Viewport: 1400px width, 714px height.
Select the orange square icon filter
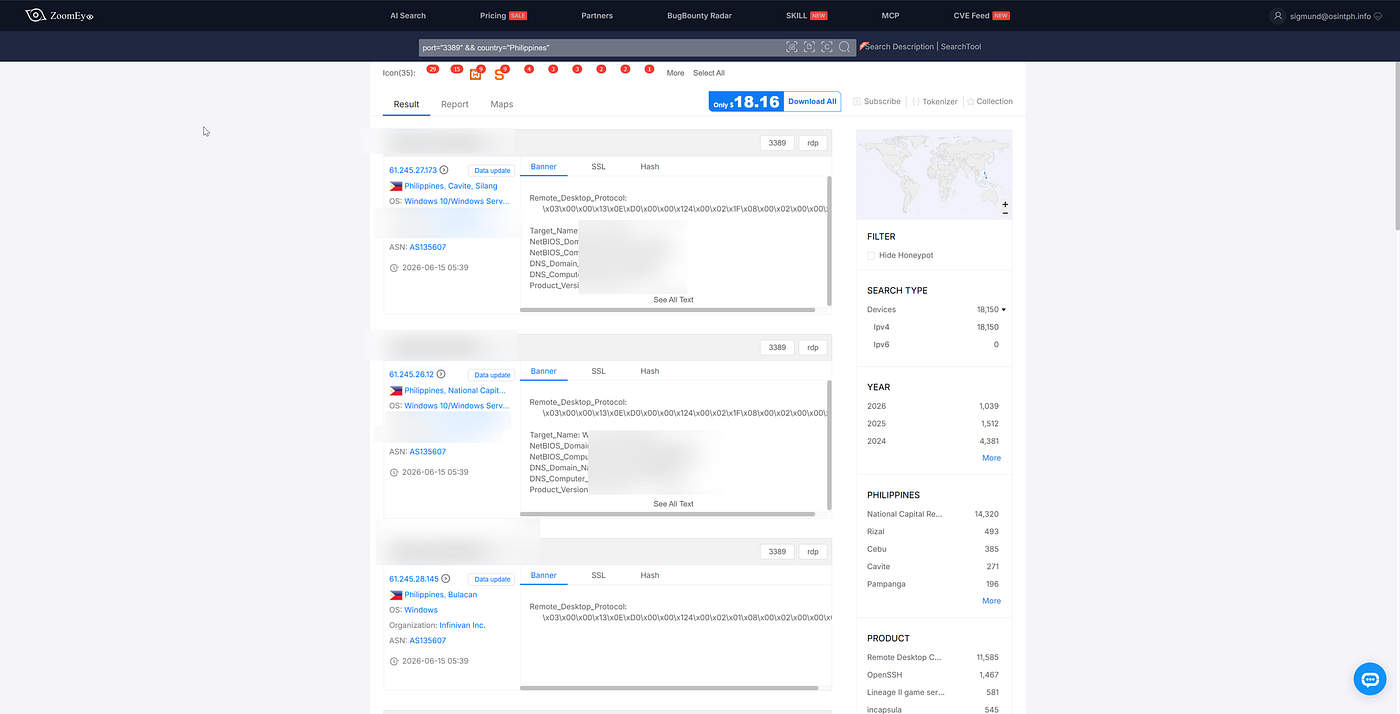pos(475,74)
